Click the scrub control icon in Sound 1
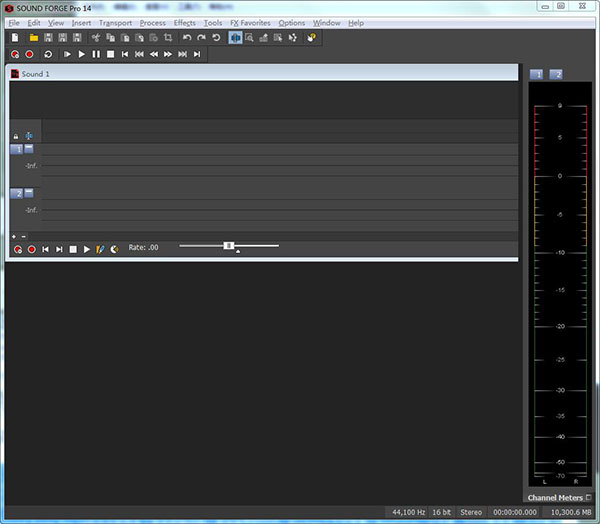This screenshot has width=600, height=524. pyautogui.click(x=114, y=250)
